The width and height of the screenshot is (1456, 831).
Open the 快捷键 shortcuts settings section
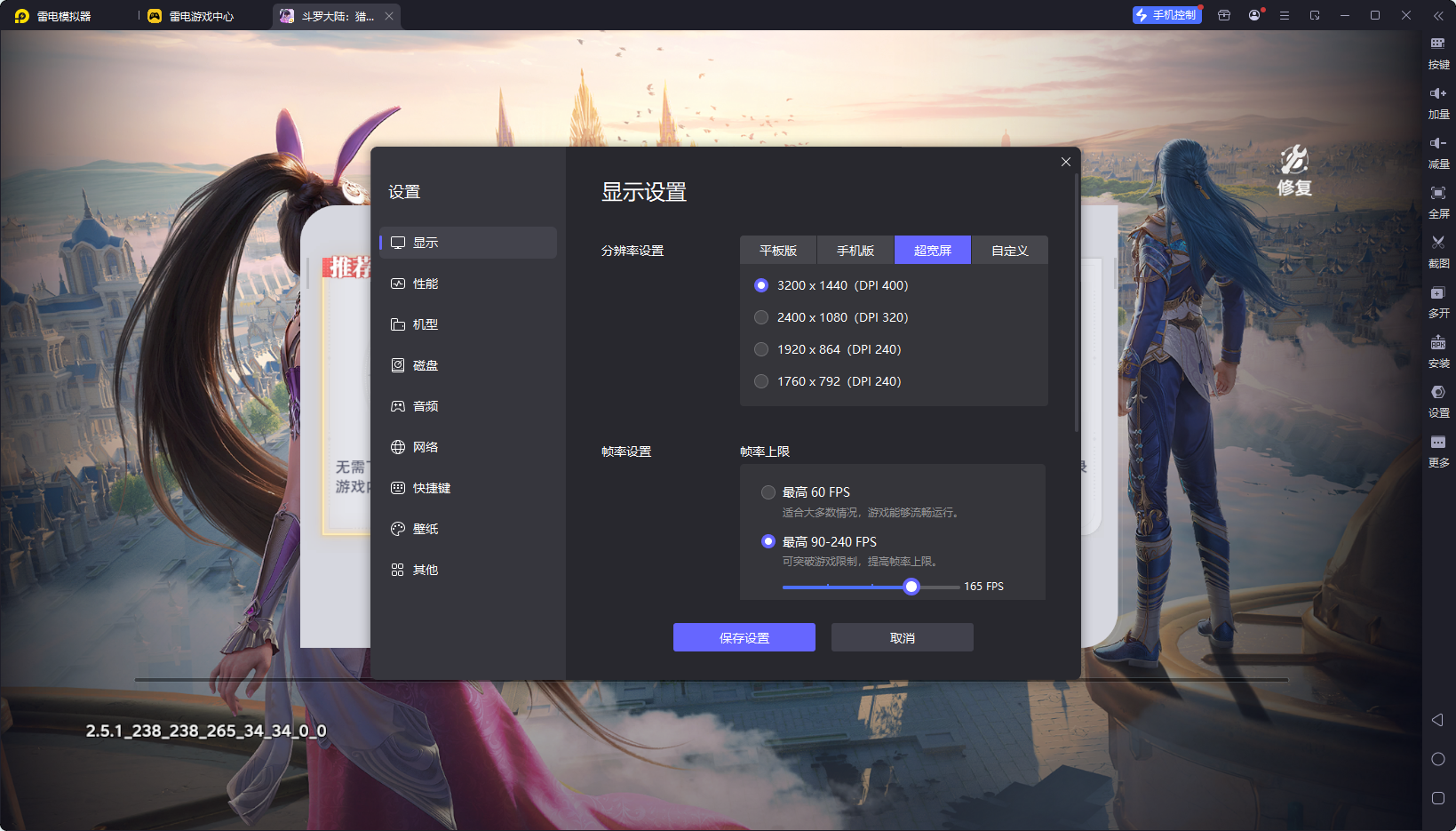(468, 488)
